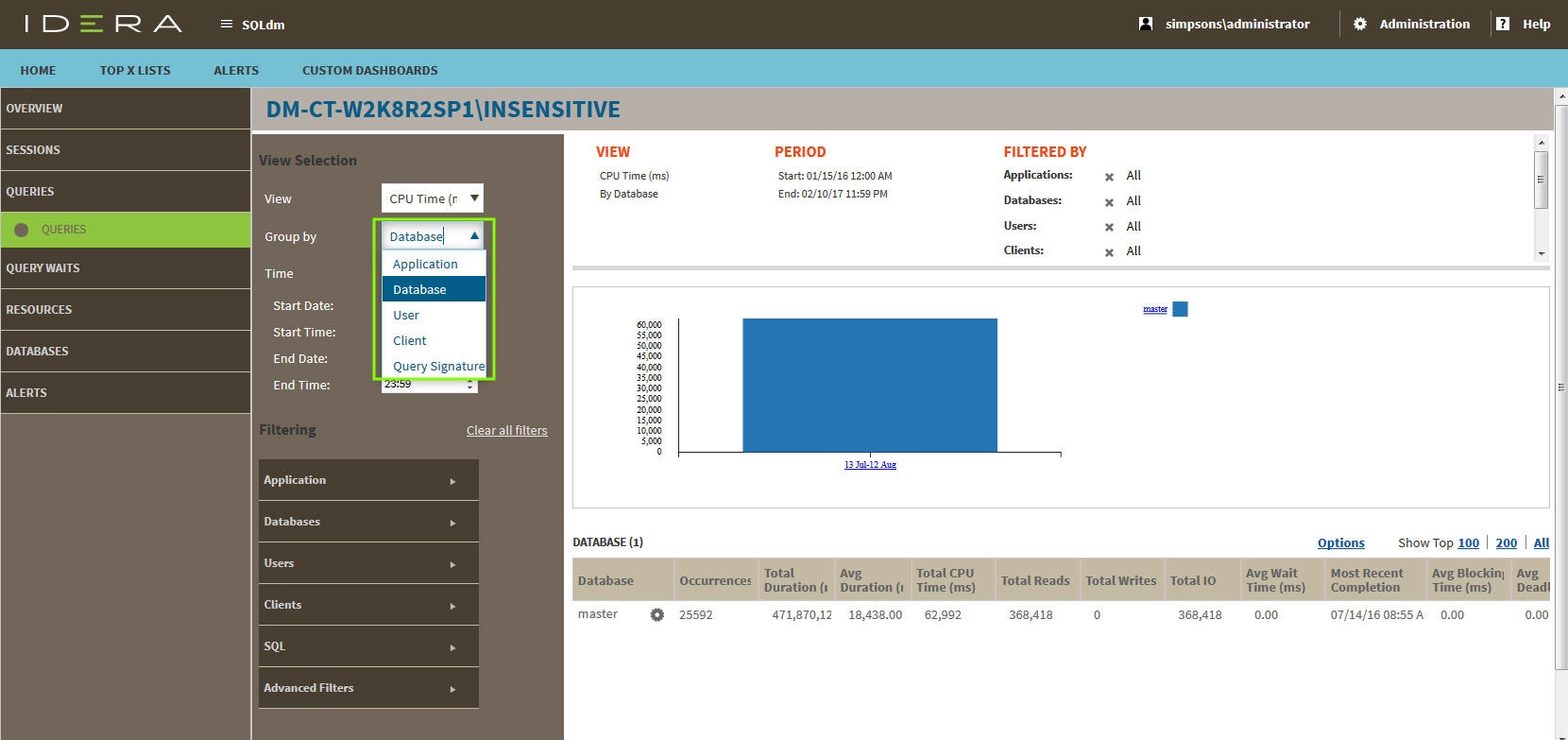1568x740 pixels.
Task: Click the Clear all filters link
Action: pyautogui.click(x=506, y=430)
